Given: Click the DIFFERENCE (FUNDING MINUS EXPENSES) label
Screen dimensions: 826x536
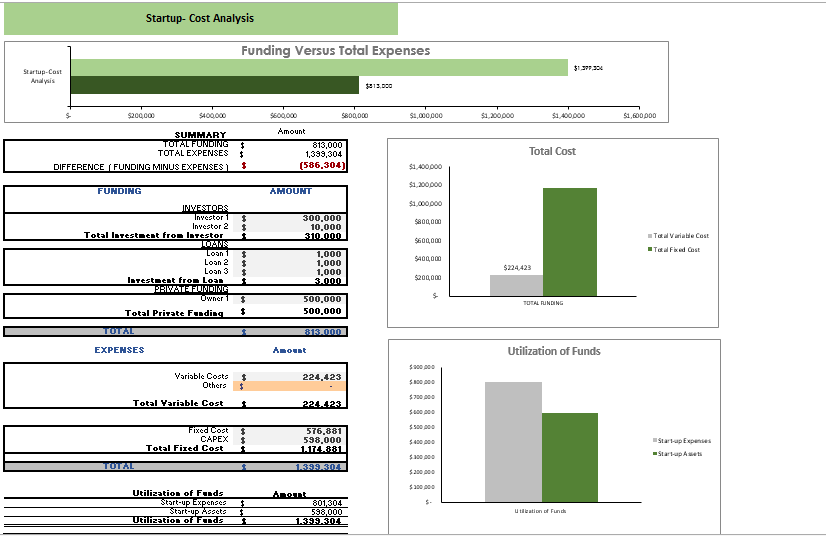Looking at the screenshot, I should pos(141,167).
